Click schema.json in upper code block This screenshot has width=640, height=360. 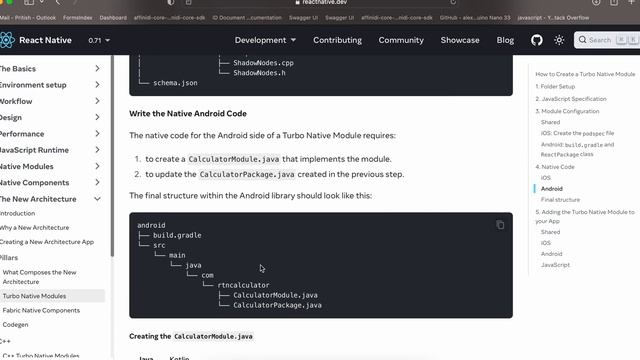click(175, 83)
